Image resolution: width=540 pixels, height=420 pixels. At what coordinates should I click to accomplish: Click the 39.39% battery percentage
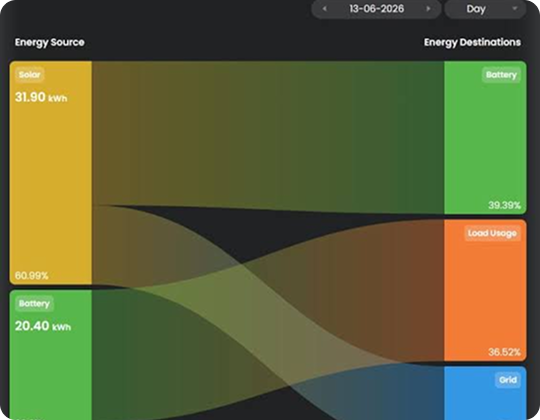pyautogui.click(x=504, y=205)
